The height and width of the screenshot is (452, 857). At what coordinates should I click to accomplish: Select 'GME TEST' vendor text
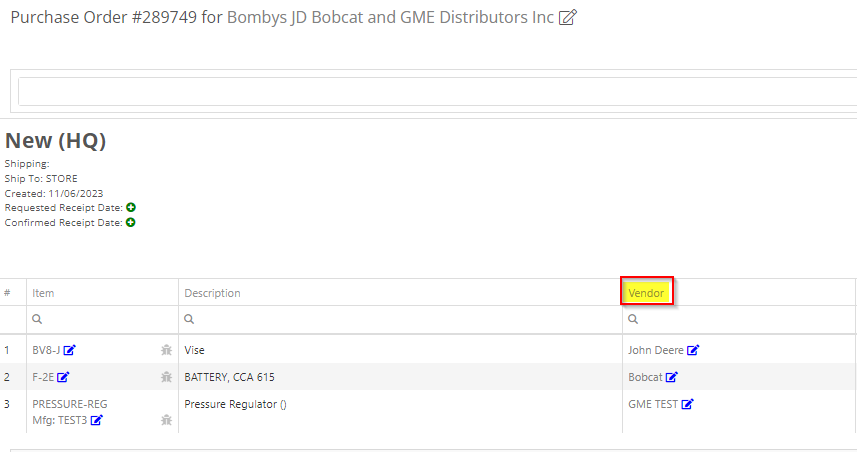tap(653, 404)
